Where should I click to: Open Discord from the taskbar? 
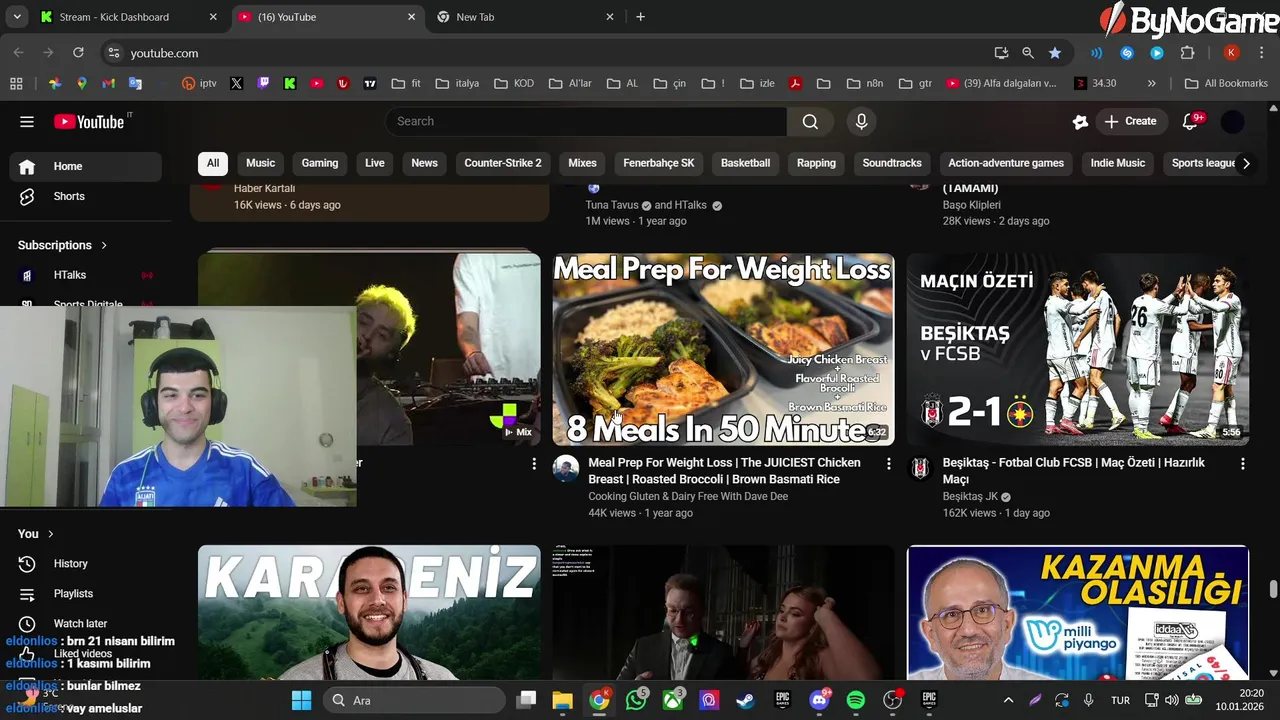(x=819, y=700)
